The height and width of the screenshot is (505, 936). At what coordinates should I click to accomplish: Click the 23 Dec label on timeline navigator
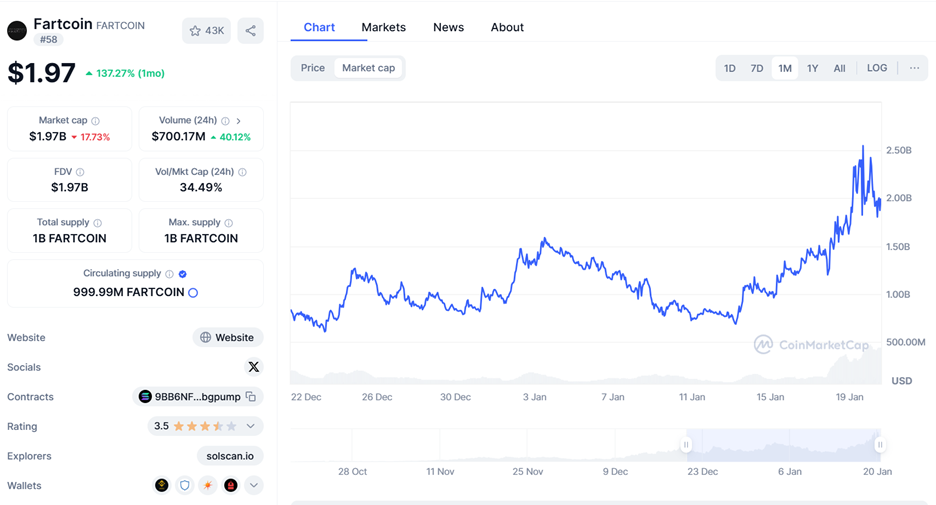pos(702,472)
